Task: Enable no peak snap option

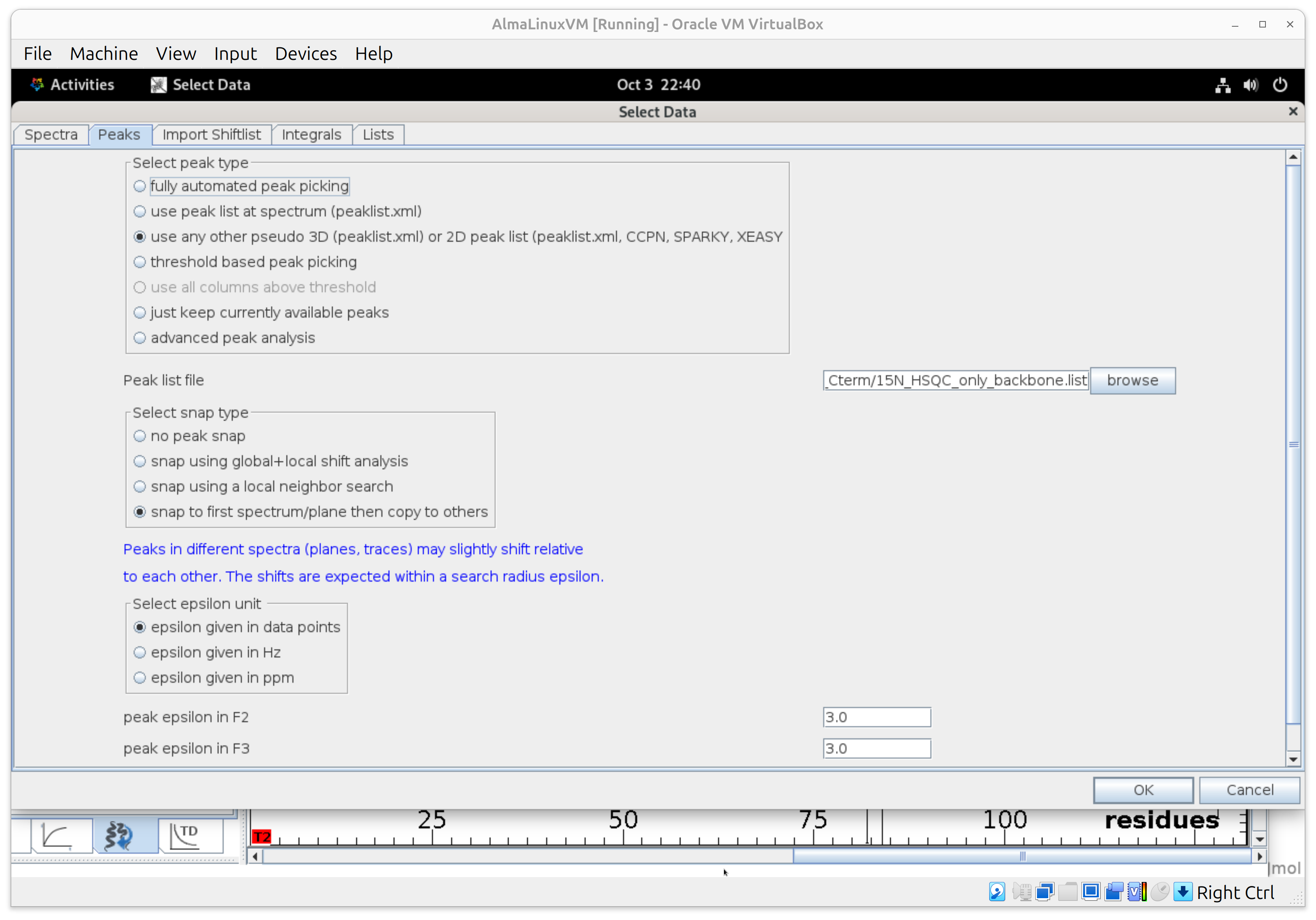Action: pyautogui.click(x=140, y=436)
